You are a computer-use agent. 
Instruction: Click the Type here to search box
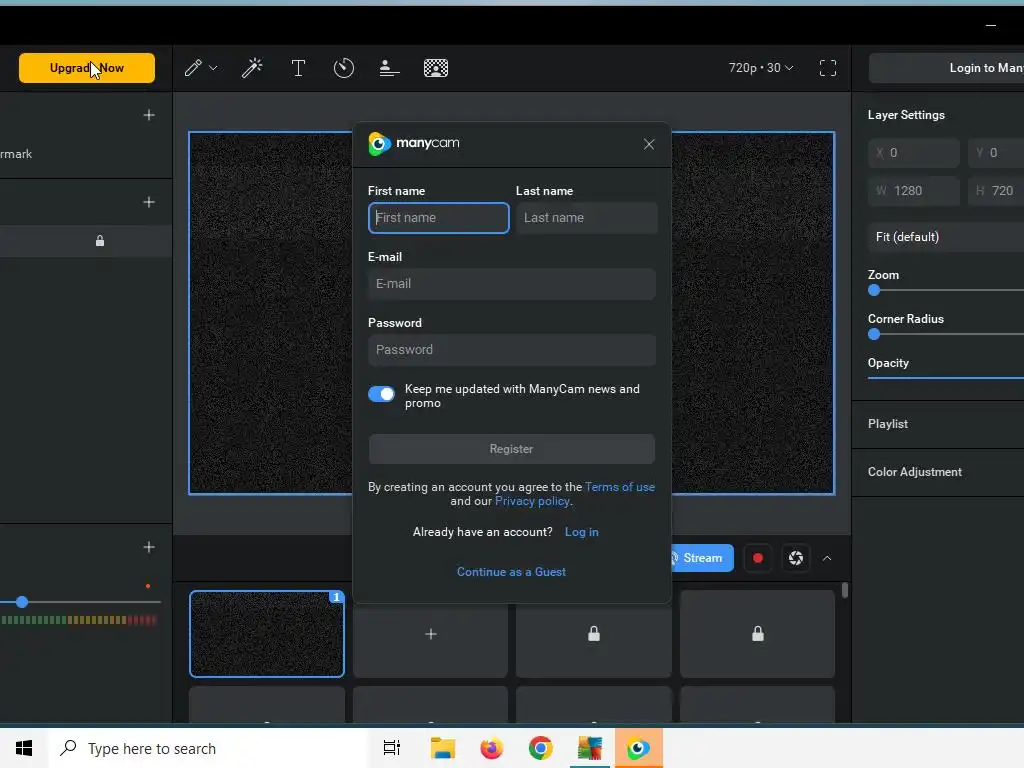(208, 748)
